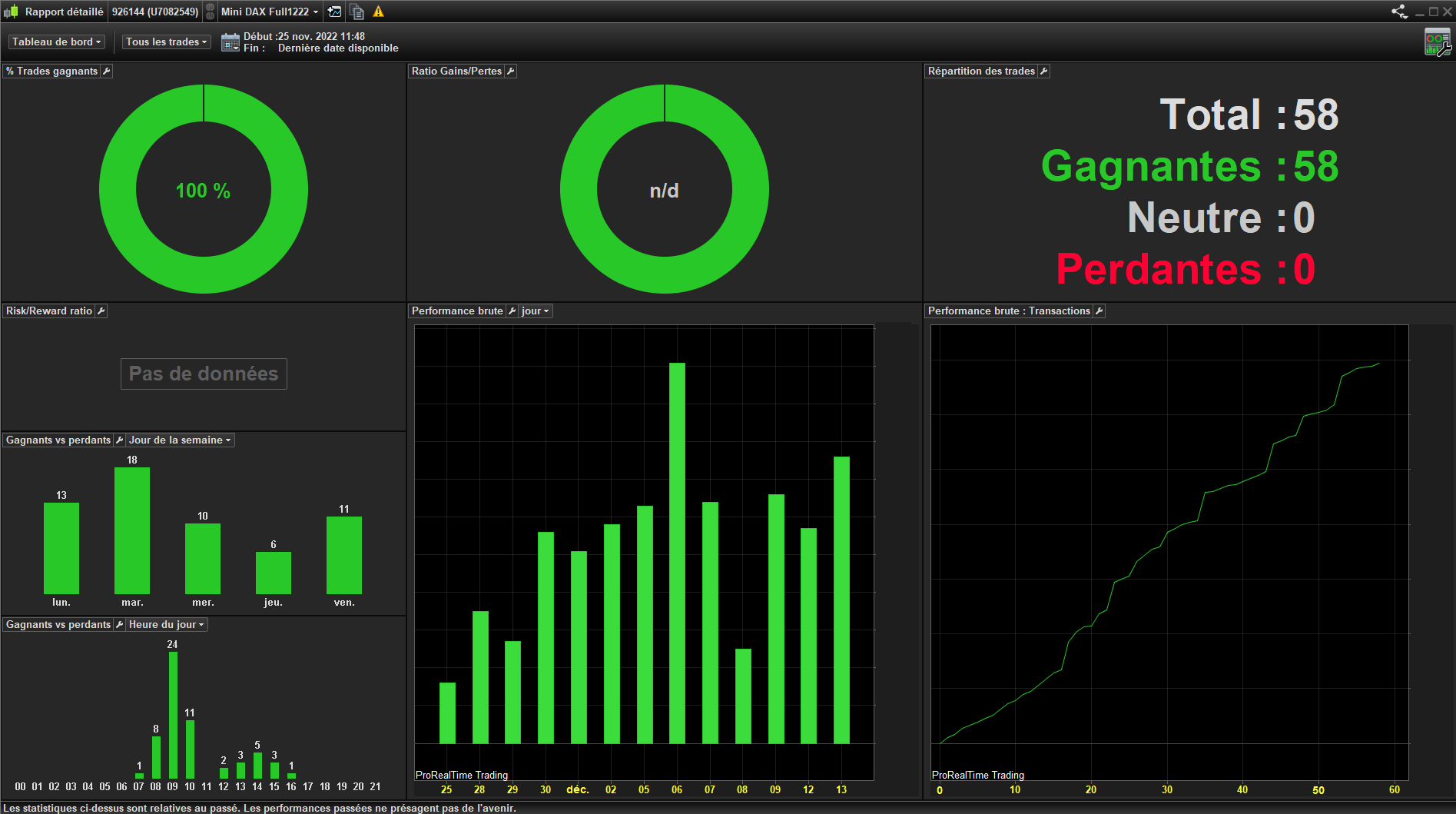Expand the Jour de la semaine dropdown
The height and width of the screenshot is (814, 1456).
tap(180, 440)
